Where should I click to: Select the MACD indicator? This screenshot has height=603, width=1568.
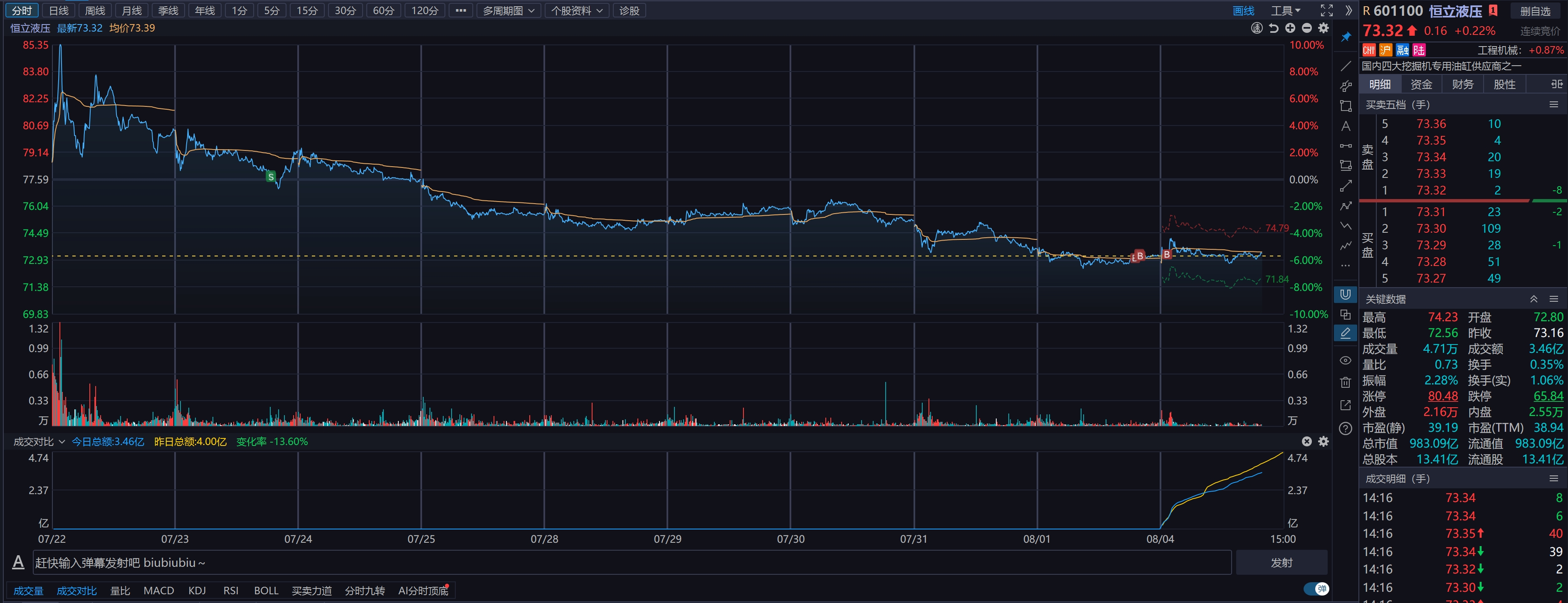[159, 590]
